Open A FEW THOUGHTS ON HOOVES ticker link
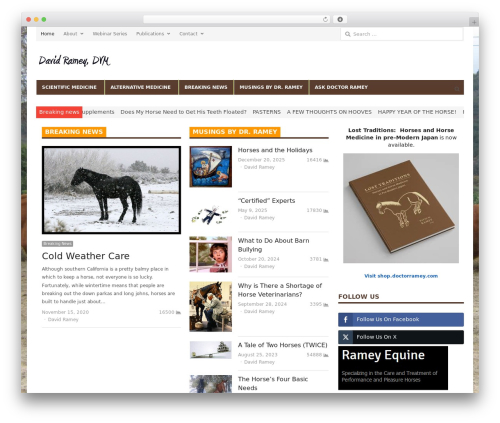The height and width of the screenshot is (423, 500). pos(329,112)
